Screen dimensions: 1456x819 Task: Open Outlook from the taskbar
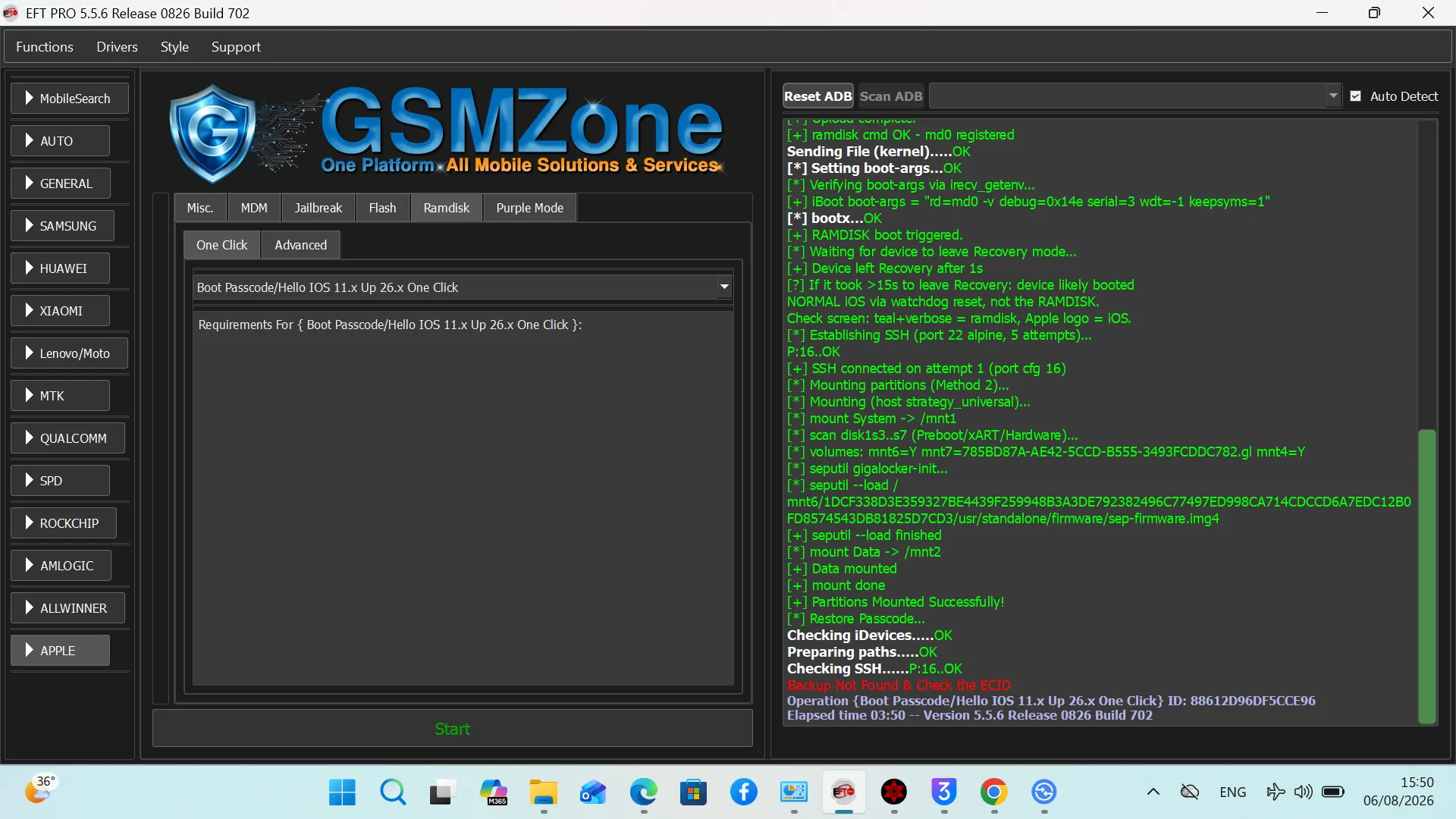[593, 792]
